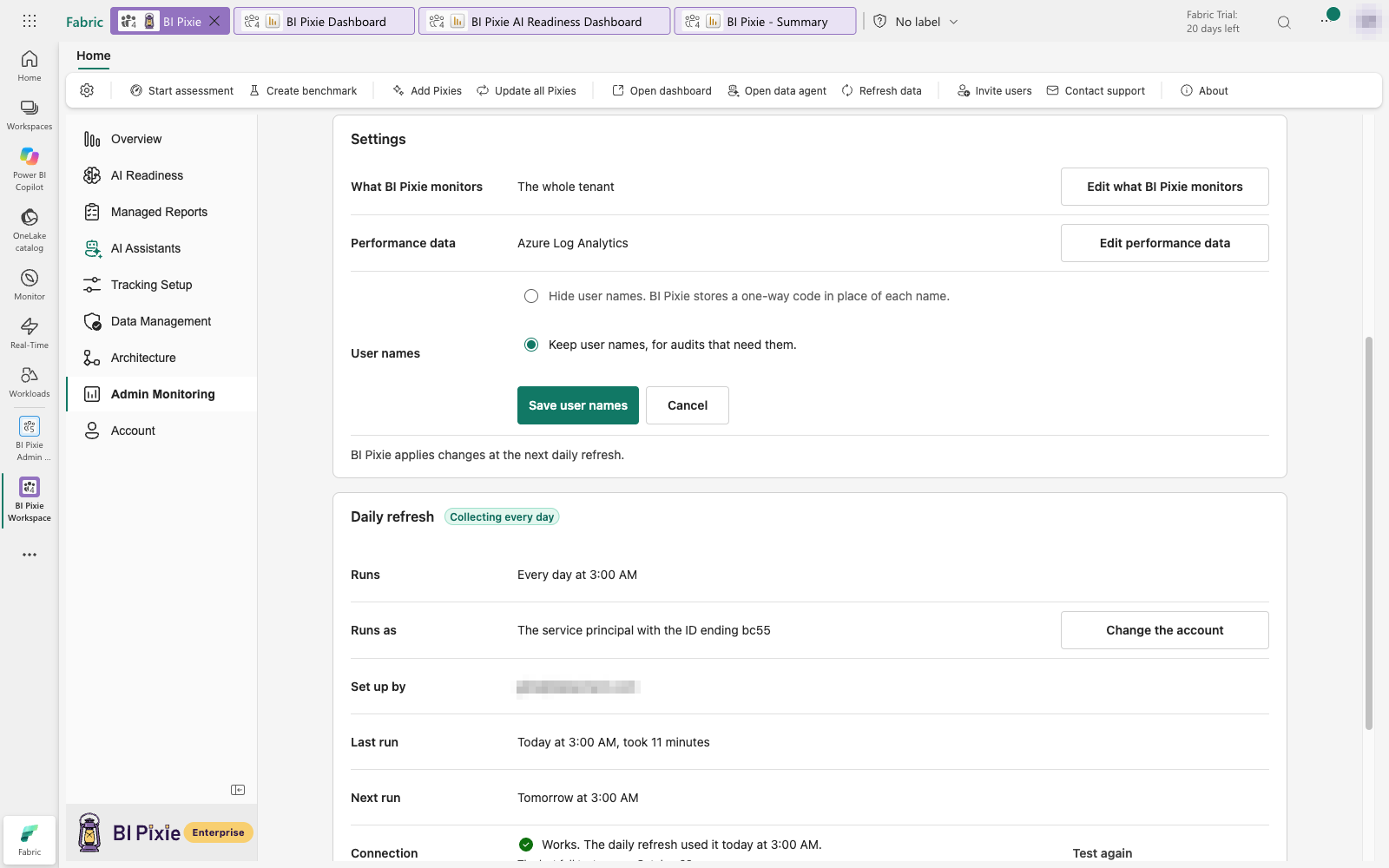The height and width of the screenshot is (868, 1389).
Task: Click Open data agent in toolbar
Action: pos(777,90)
